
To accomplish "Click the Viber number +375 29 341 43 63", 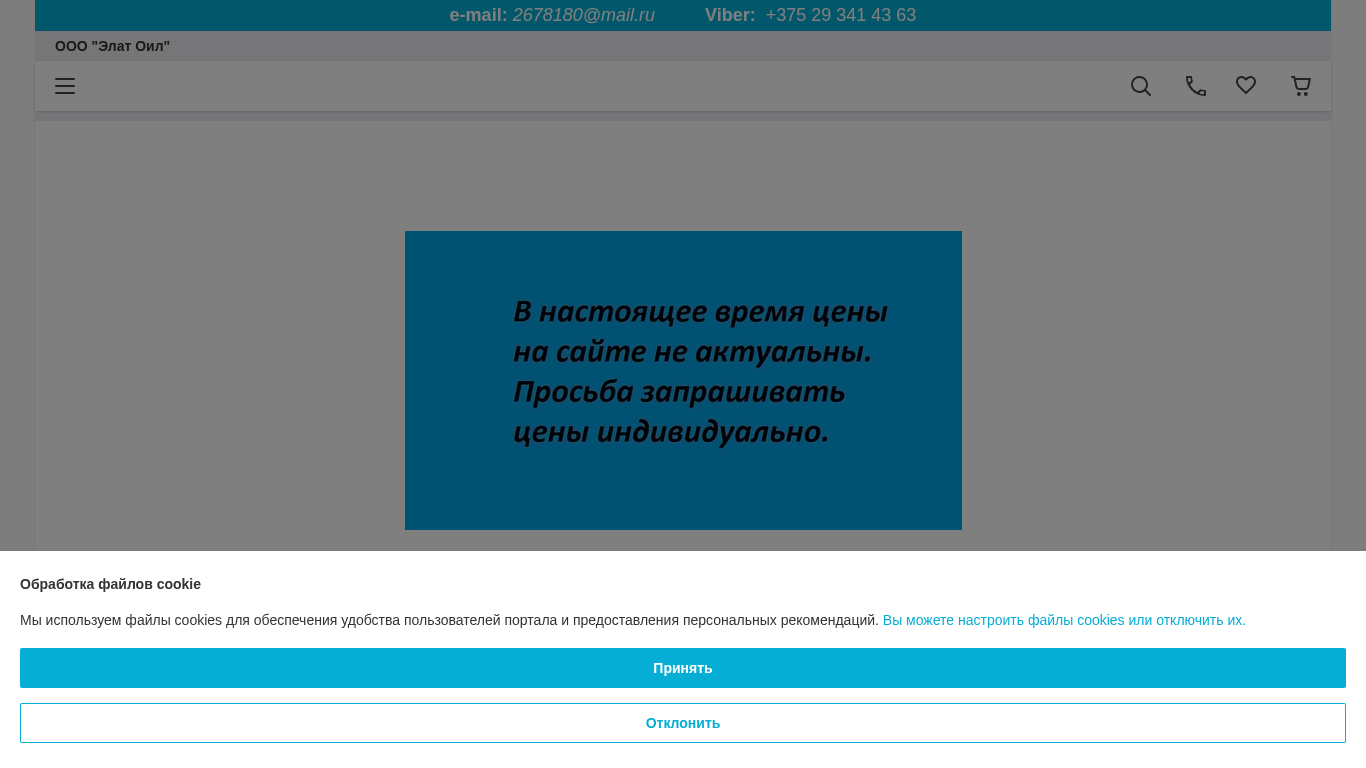I will coord(840,15).
